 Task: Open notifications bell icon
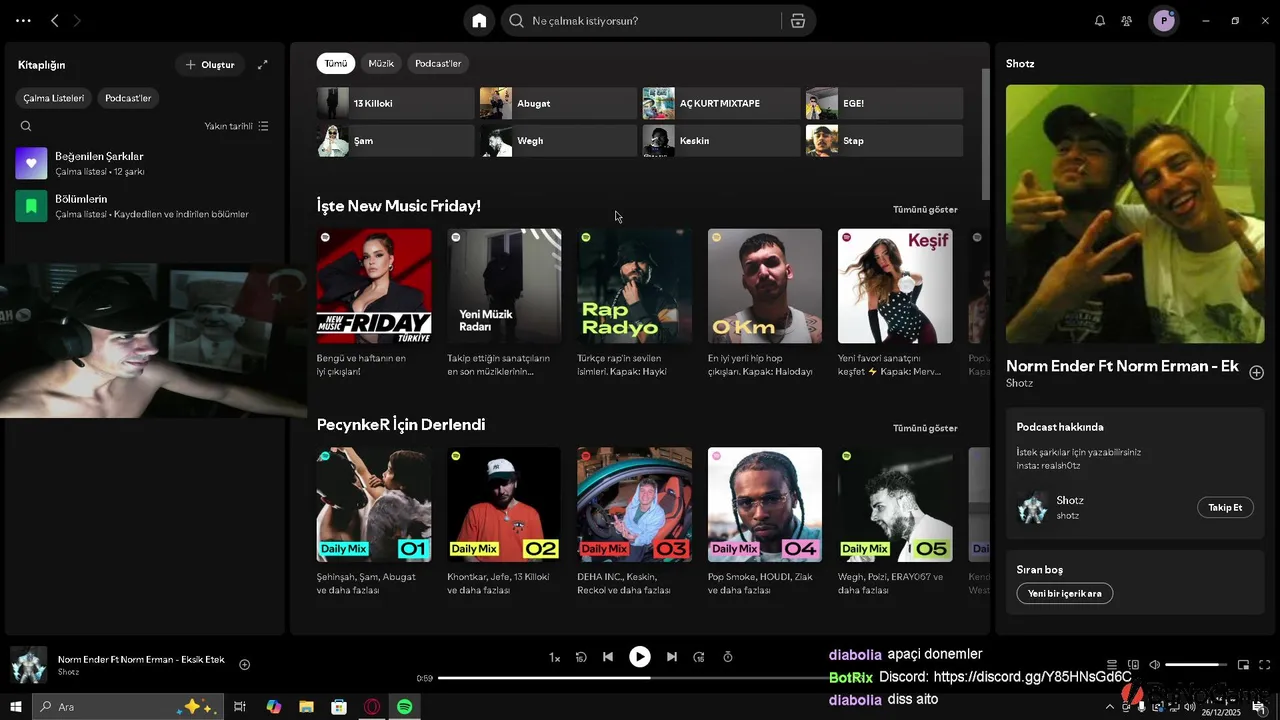point(1100,21)
